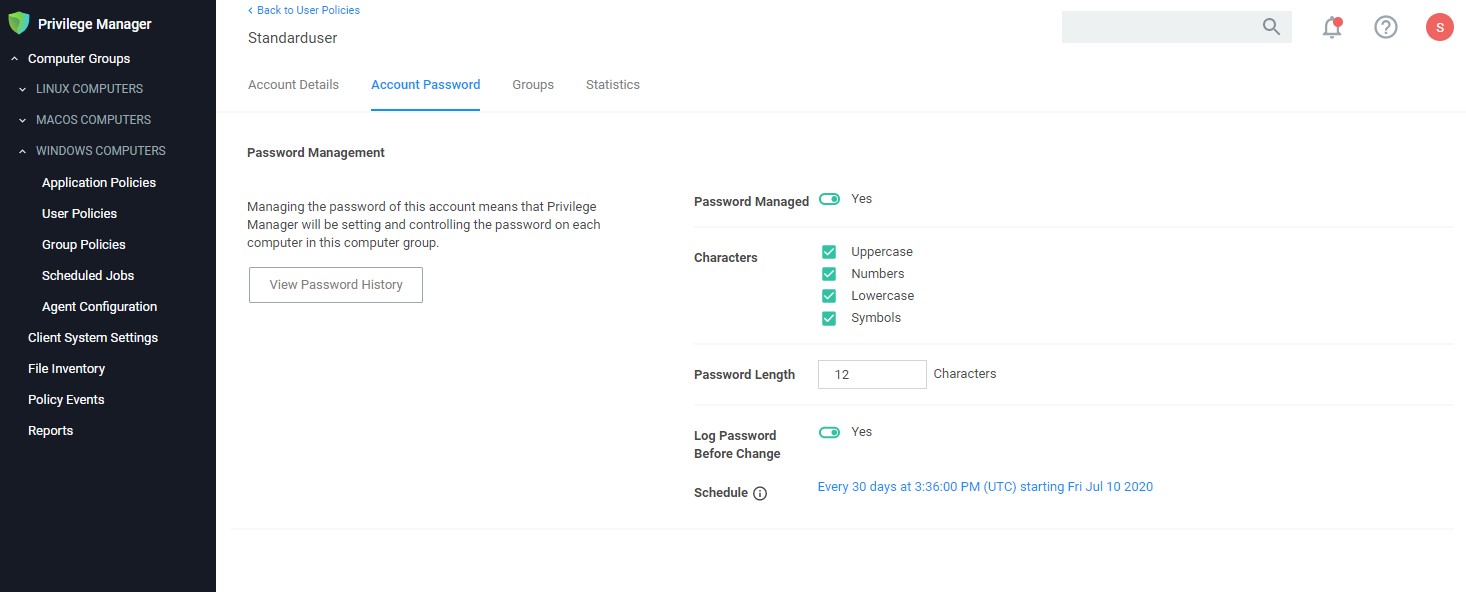Open the Statistics tab
The width and height of the screenshot is (1466, 592).
pyautogui.click(x=613, y=85)
